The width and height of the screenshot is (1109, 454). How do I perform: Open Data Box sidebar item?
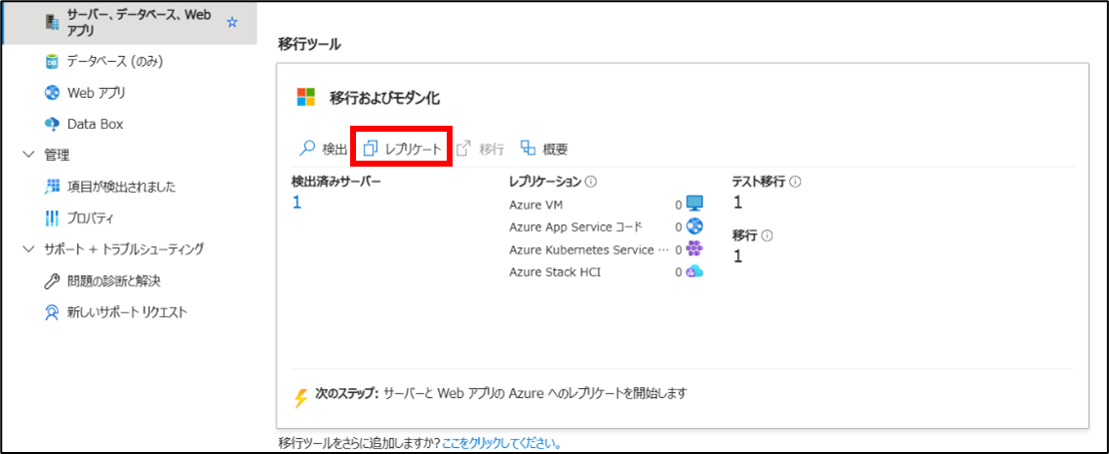tap(95, 124)
